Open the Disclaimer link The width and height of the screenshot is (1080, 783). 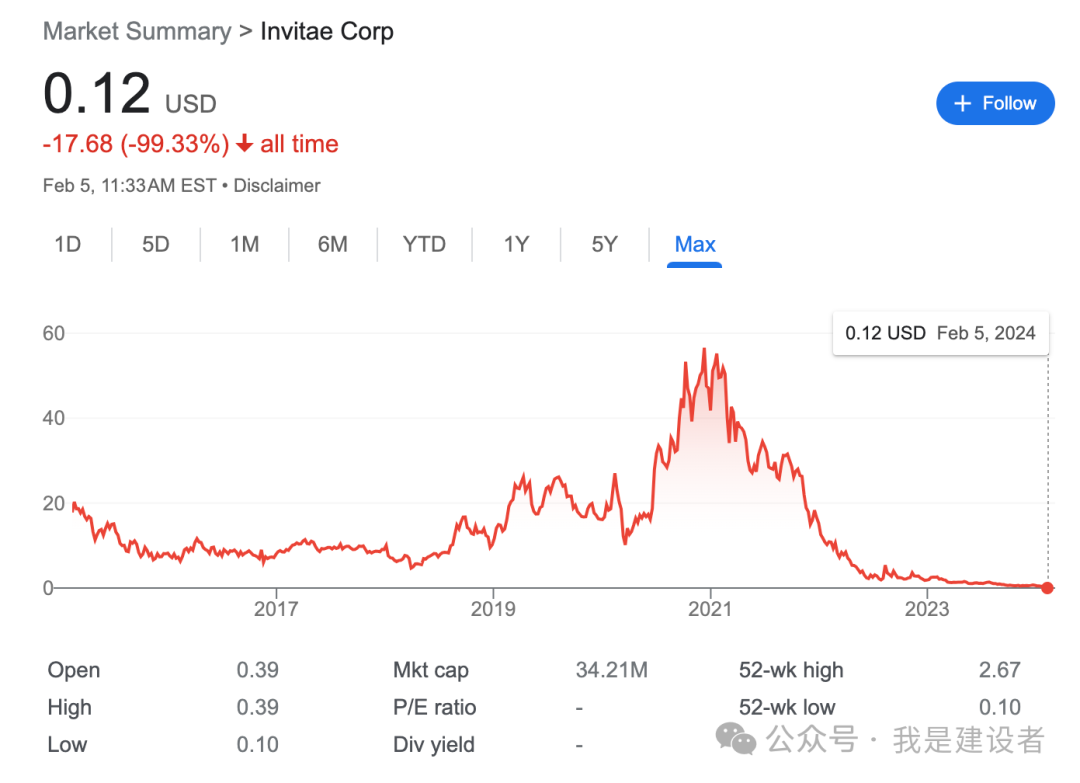[x=277, y=185]
